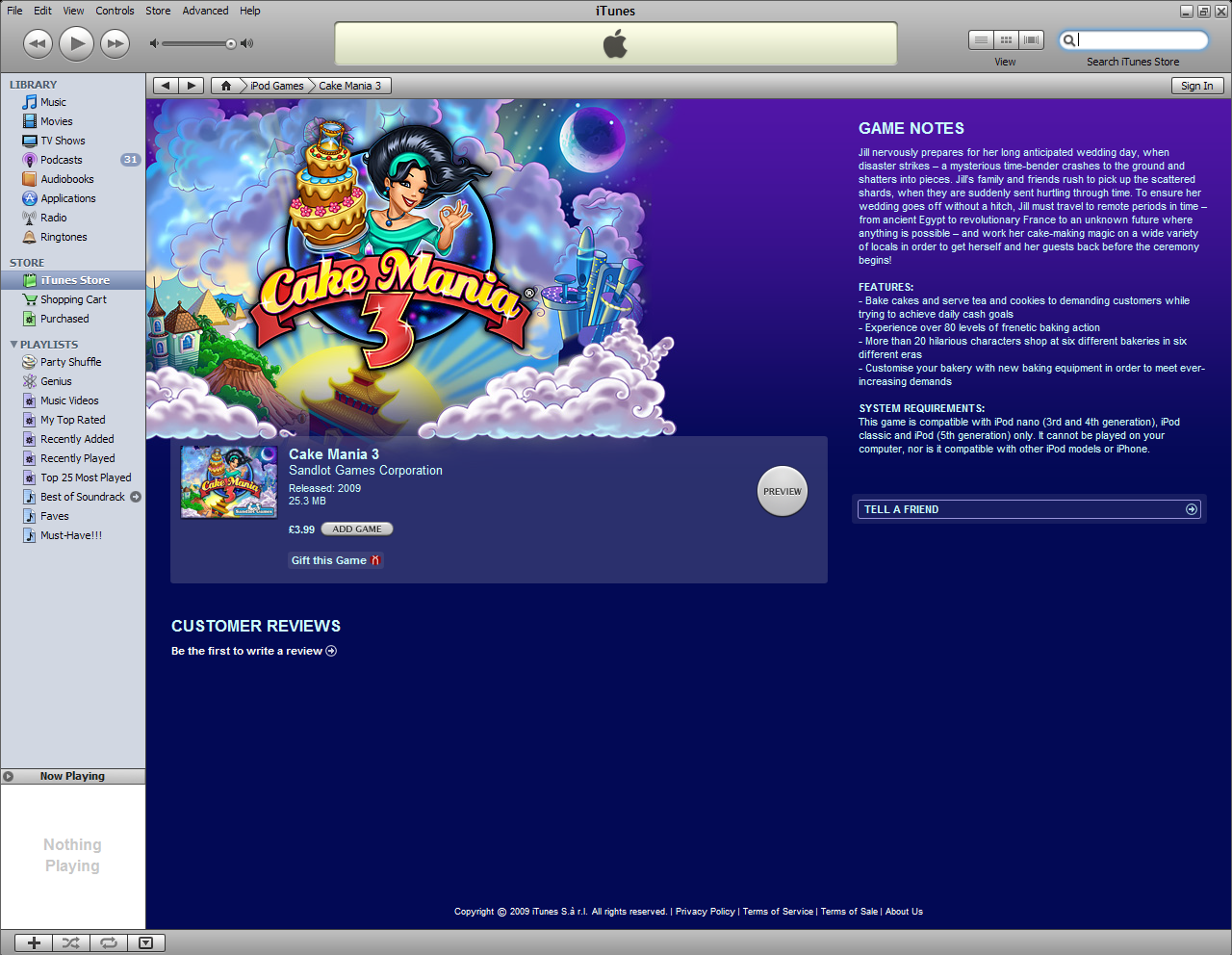Navigate to iPod Games breadcrumb
This screenshot has height=955, width=1232.
277,86
